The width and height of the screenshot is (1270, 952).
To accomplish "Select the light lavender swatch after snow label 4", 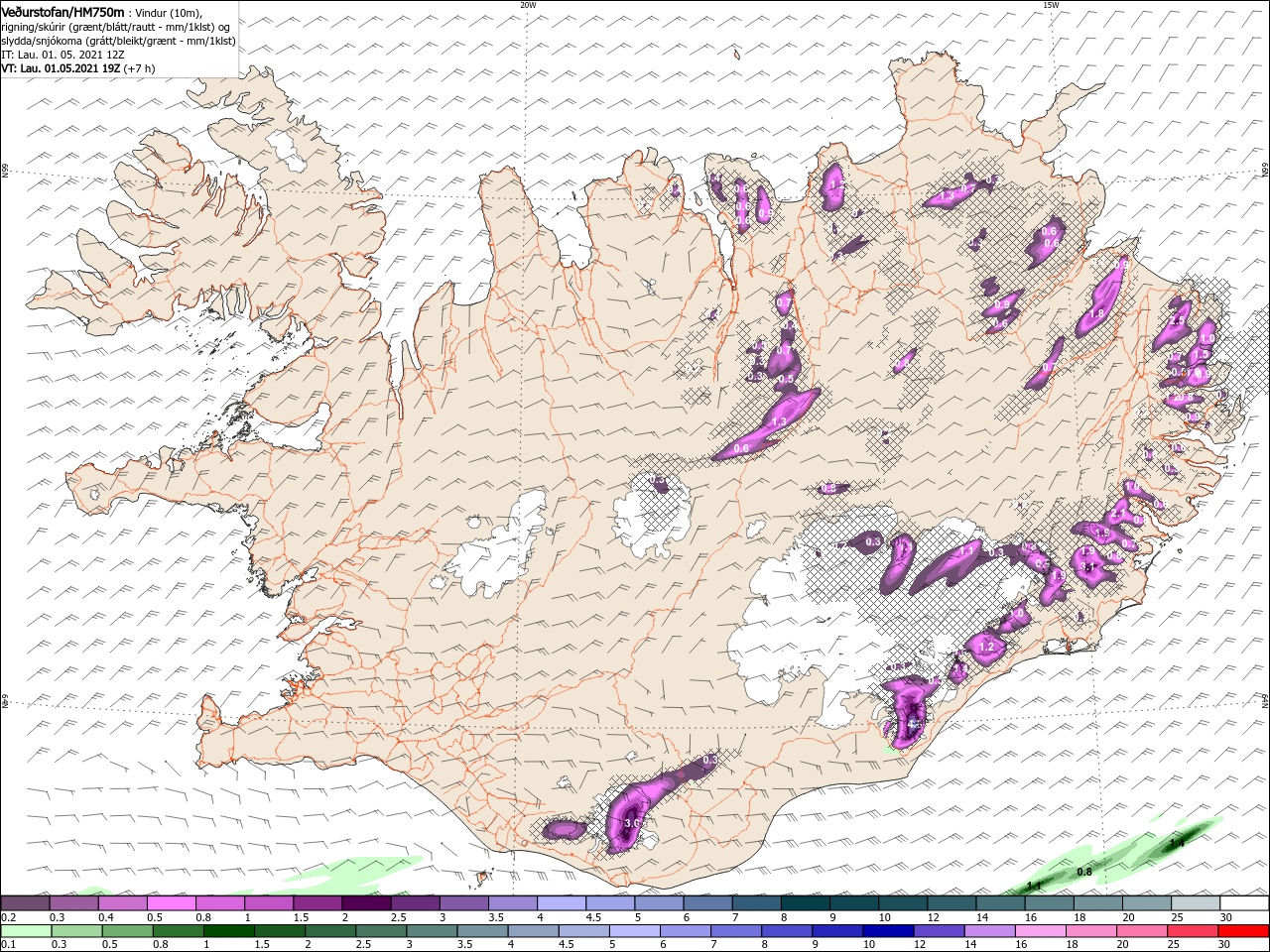I will tap(562, 903).
